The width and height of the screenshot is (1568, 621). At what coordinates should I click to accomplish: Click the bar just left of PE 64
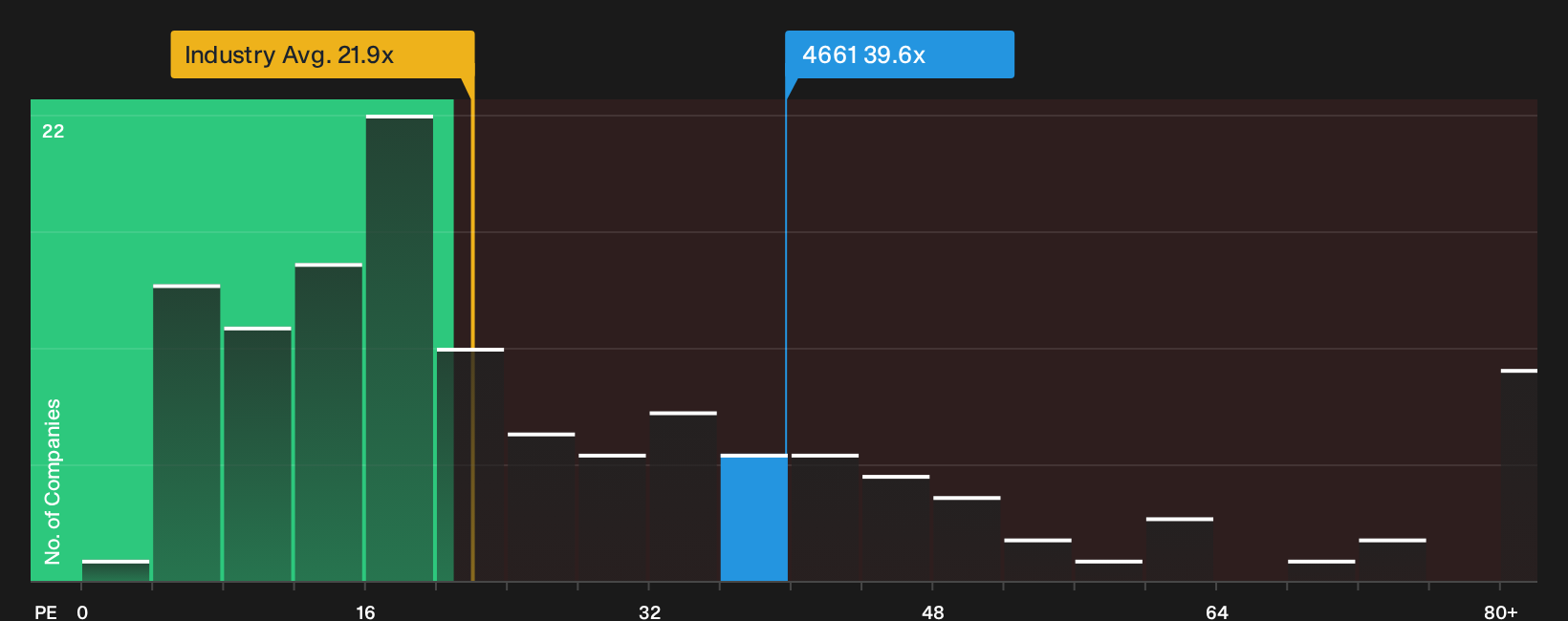coord(1180,549)
